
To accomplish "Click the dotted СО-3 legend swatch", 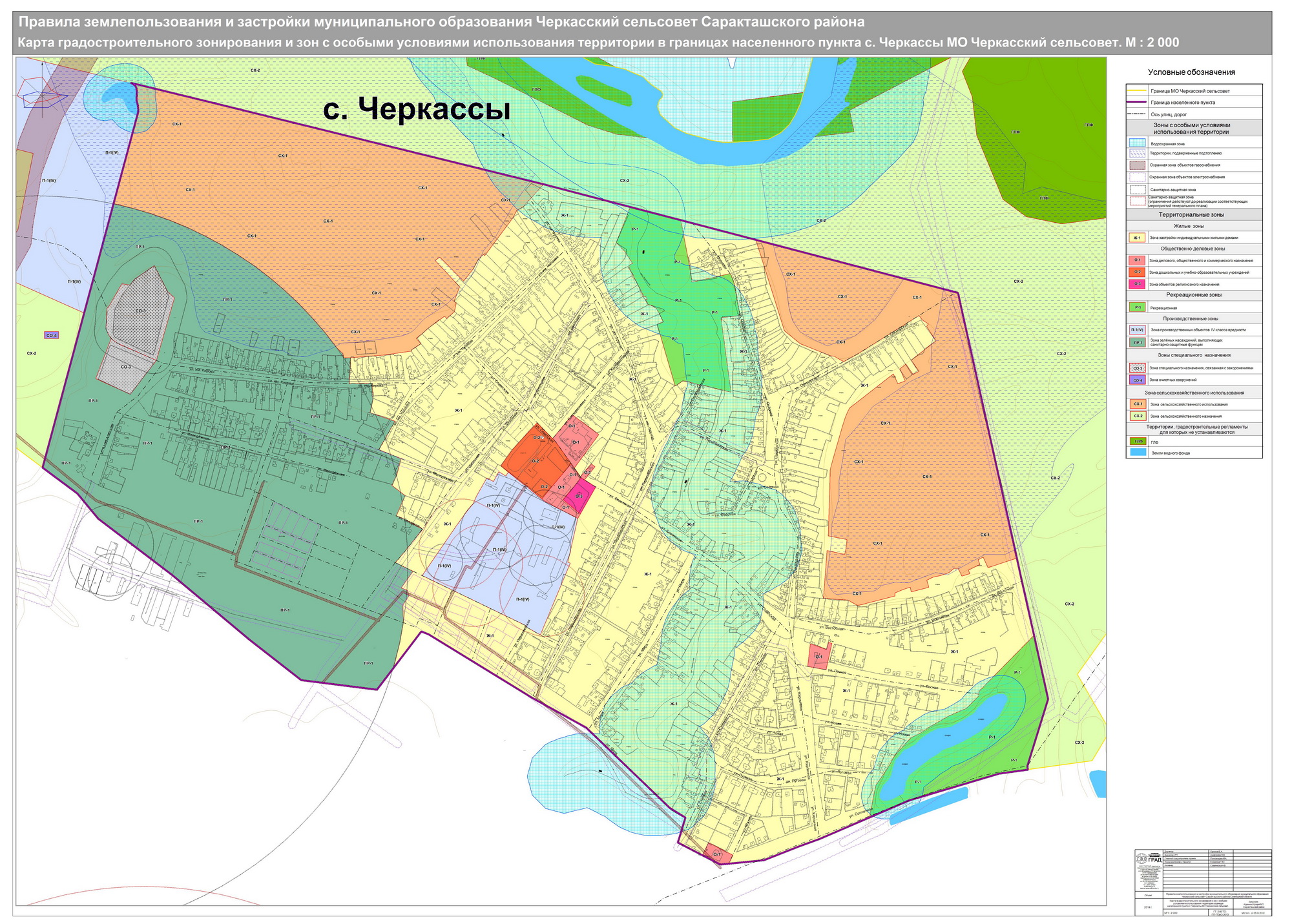I will 1137,368.
